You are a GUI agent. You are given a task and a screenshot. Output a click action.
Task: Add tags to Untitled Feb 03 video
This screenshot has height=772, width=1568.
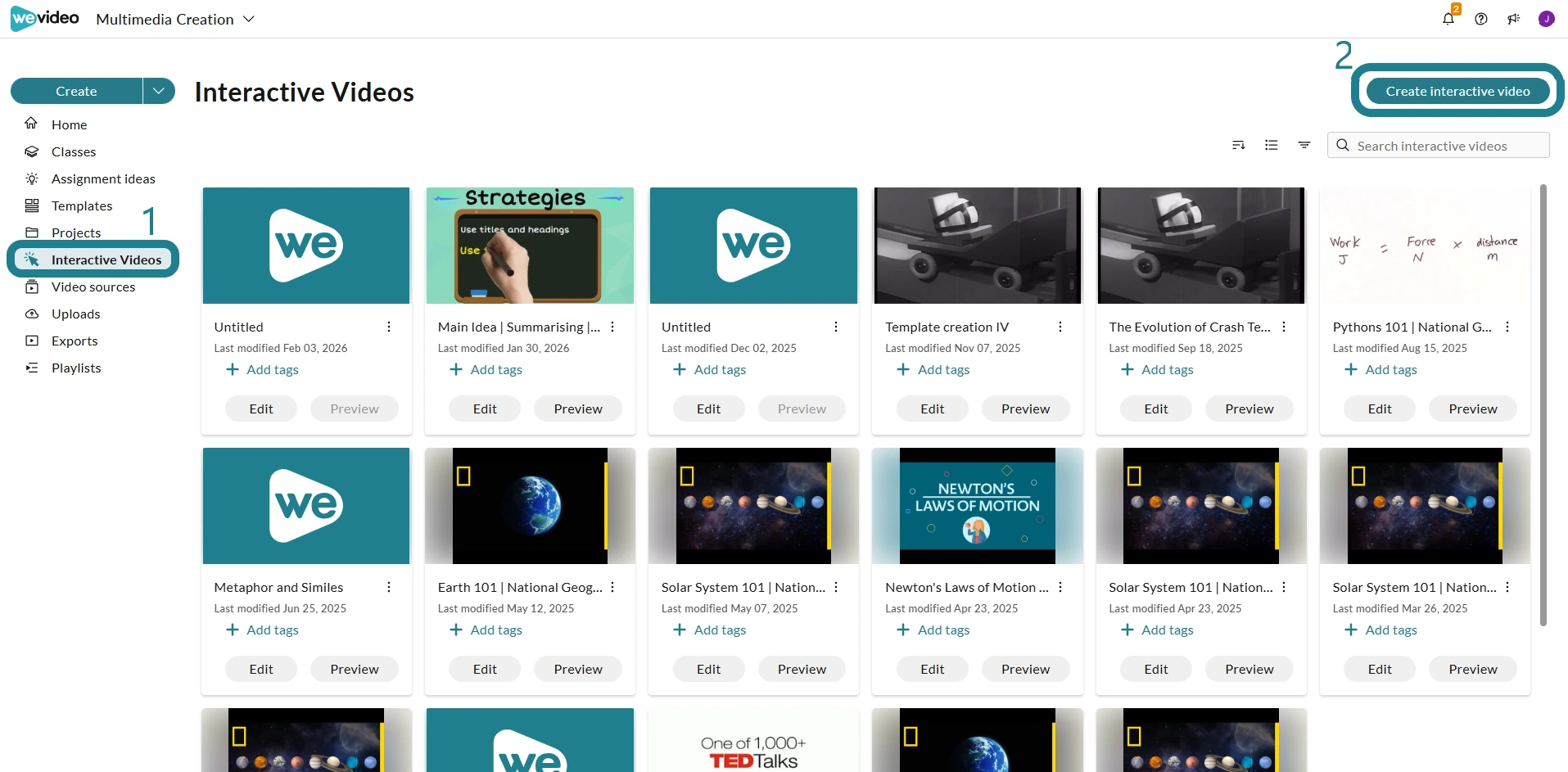pyautogui.click(x=262, y=369)
